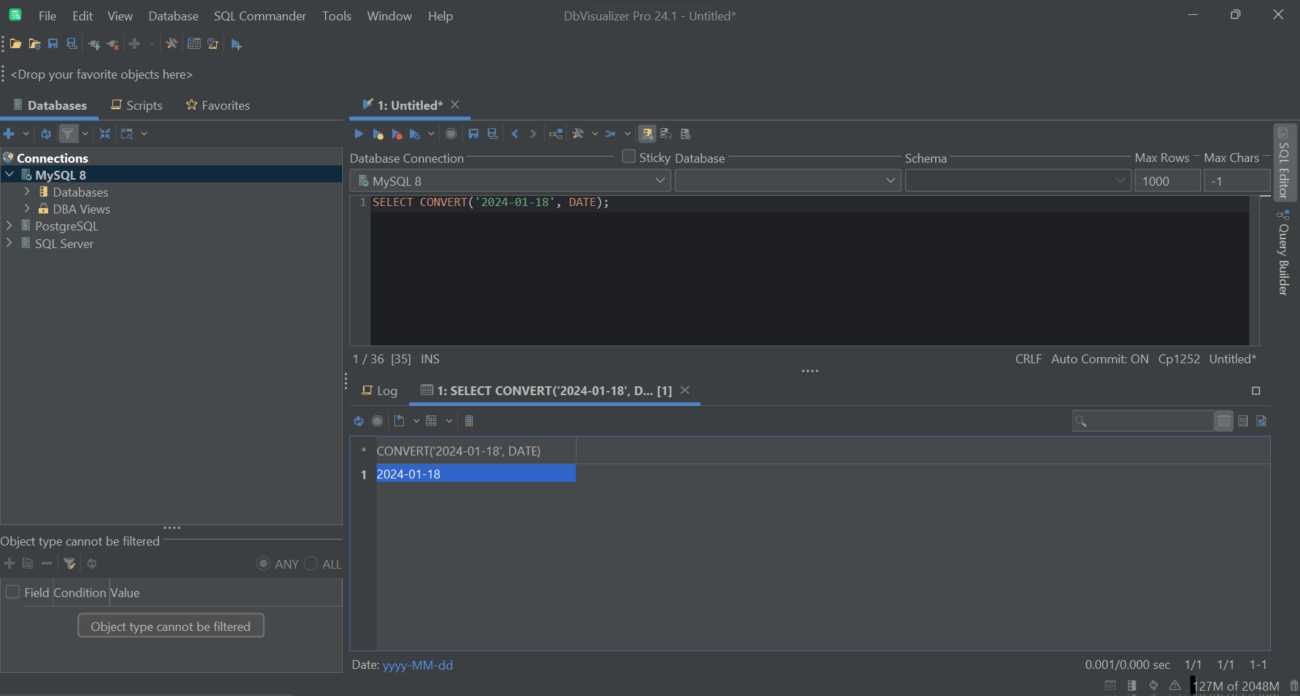
Task: Click the yyyy-MM-dd date format link
Action: (x=417, y=664)
